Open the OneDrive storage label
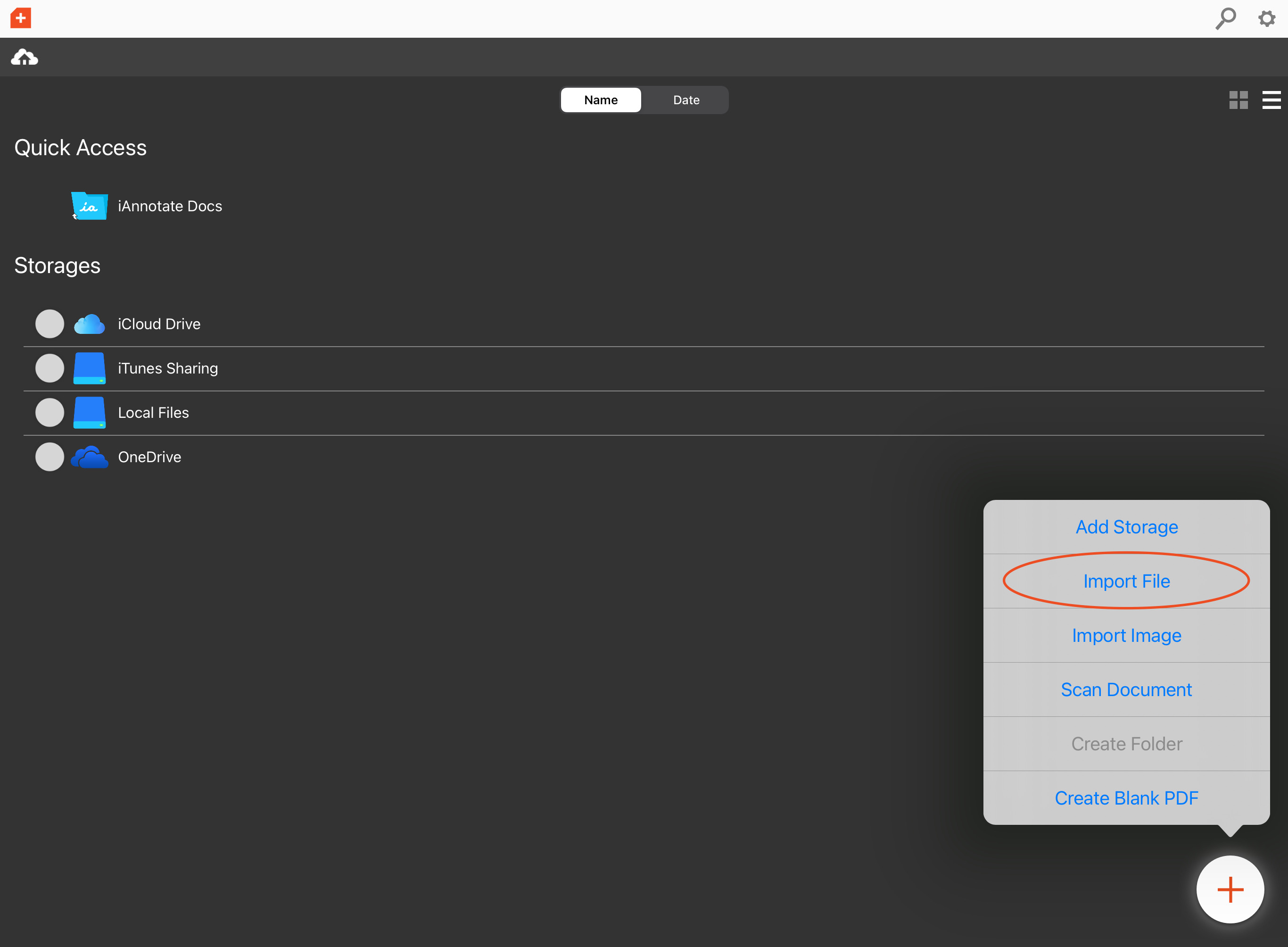Screen dimensions: 1288x947 click(x=149, y=457)
